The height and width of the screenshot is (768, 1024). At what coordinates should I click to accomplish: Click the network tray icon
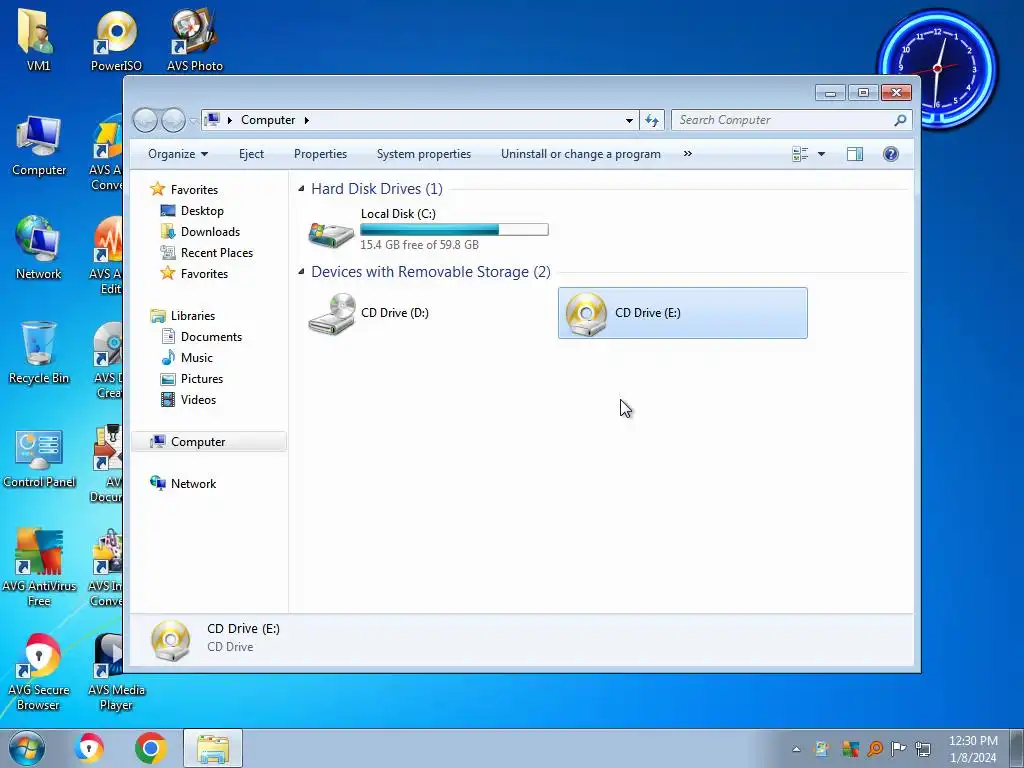923,748
